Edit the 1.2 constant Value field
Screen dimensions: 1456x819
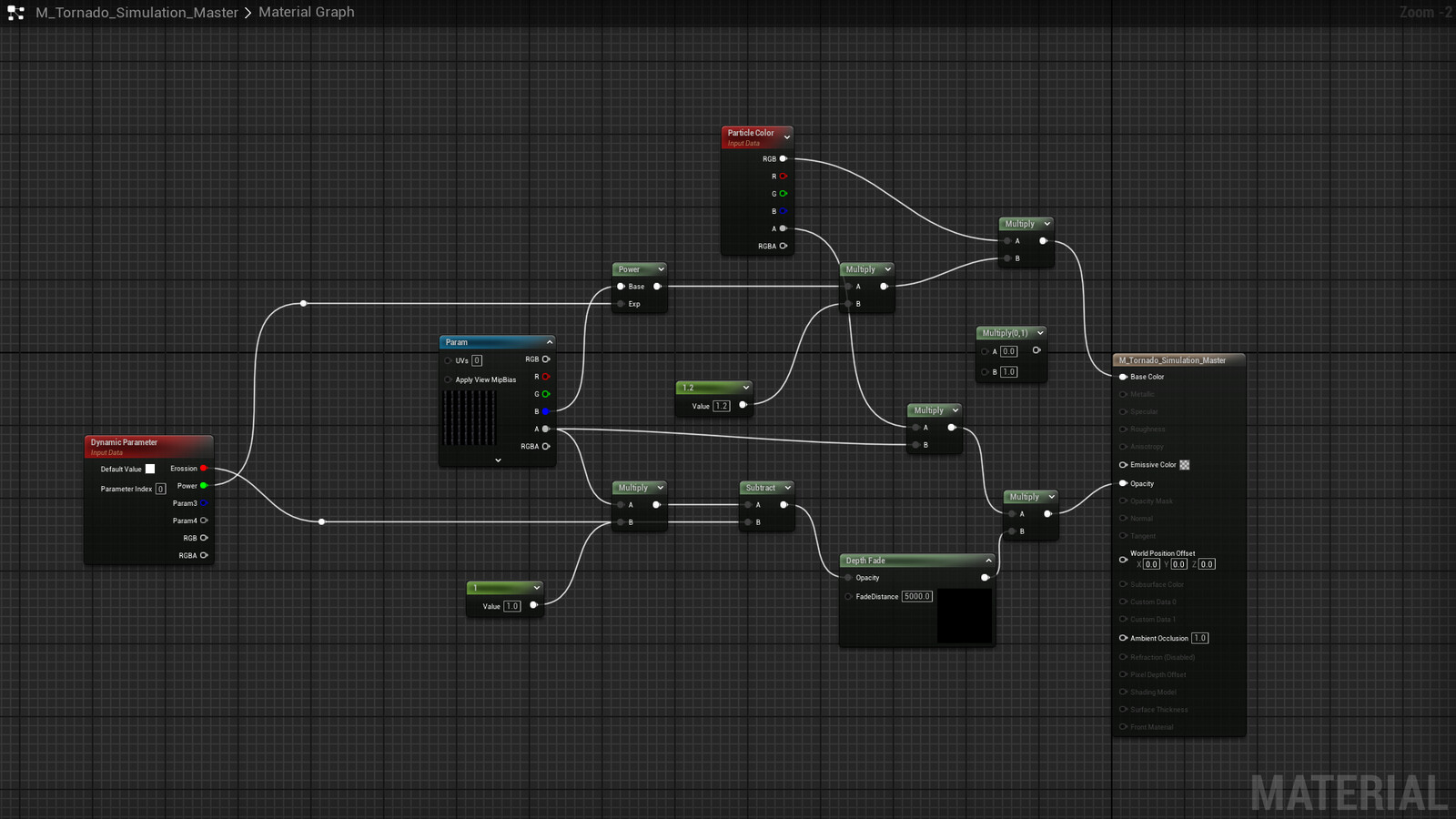pyautogui.click(x=722, y=406)
